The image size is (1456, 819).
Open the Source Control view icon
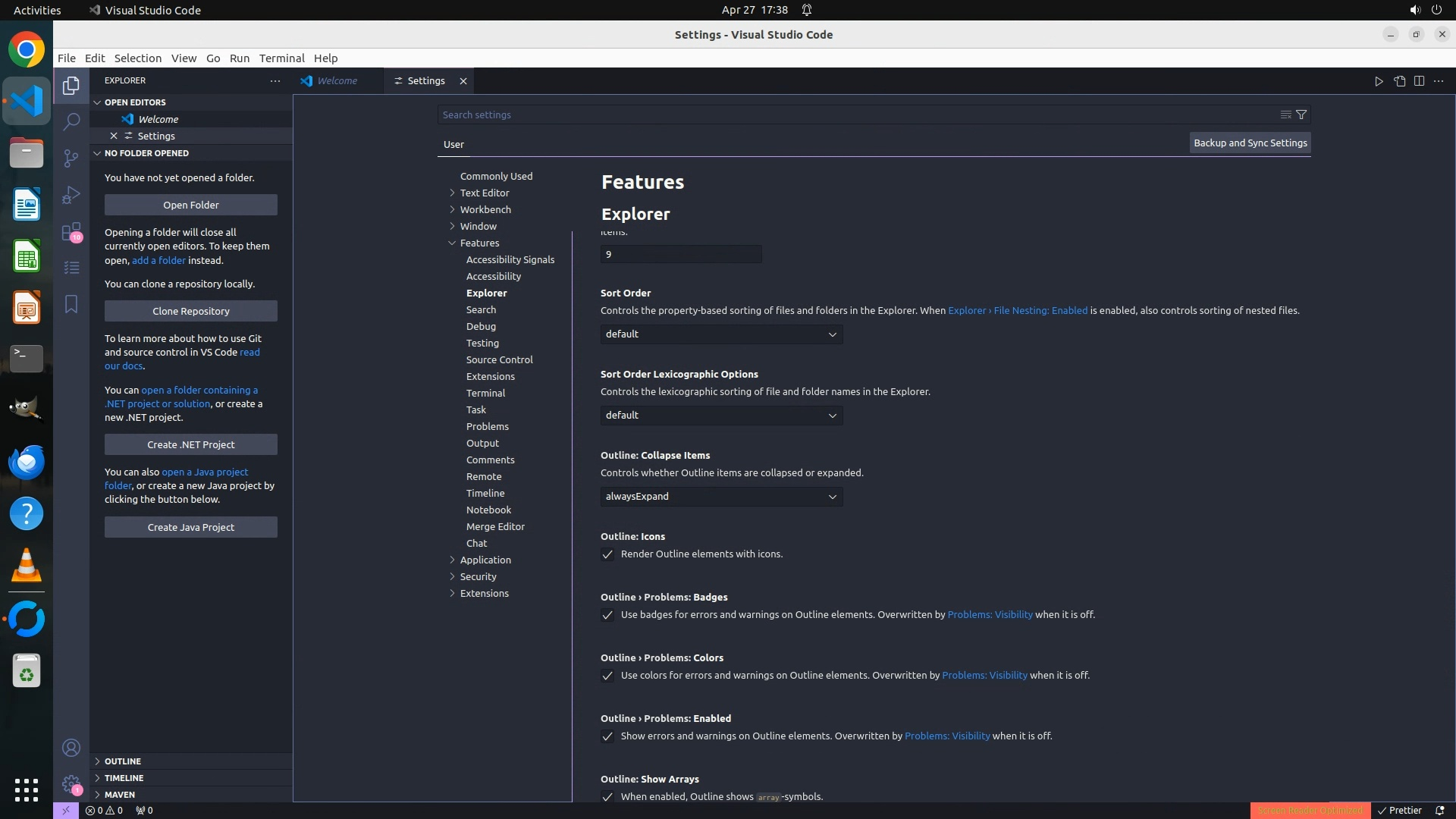click(71, 158)
